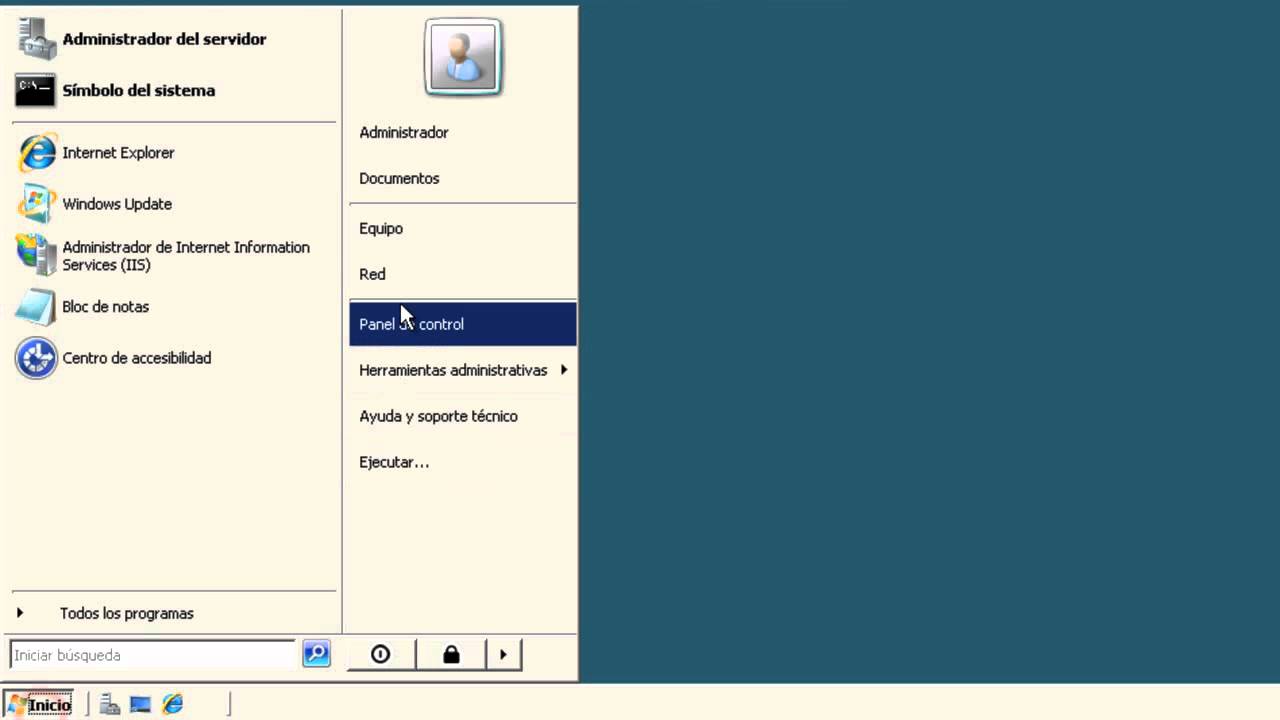
Task: Open Red network item
Action: coord(463,274)
